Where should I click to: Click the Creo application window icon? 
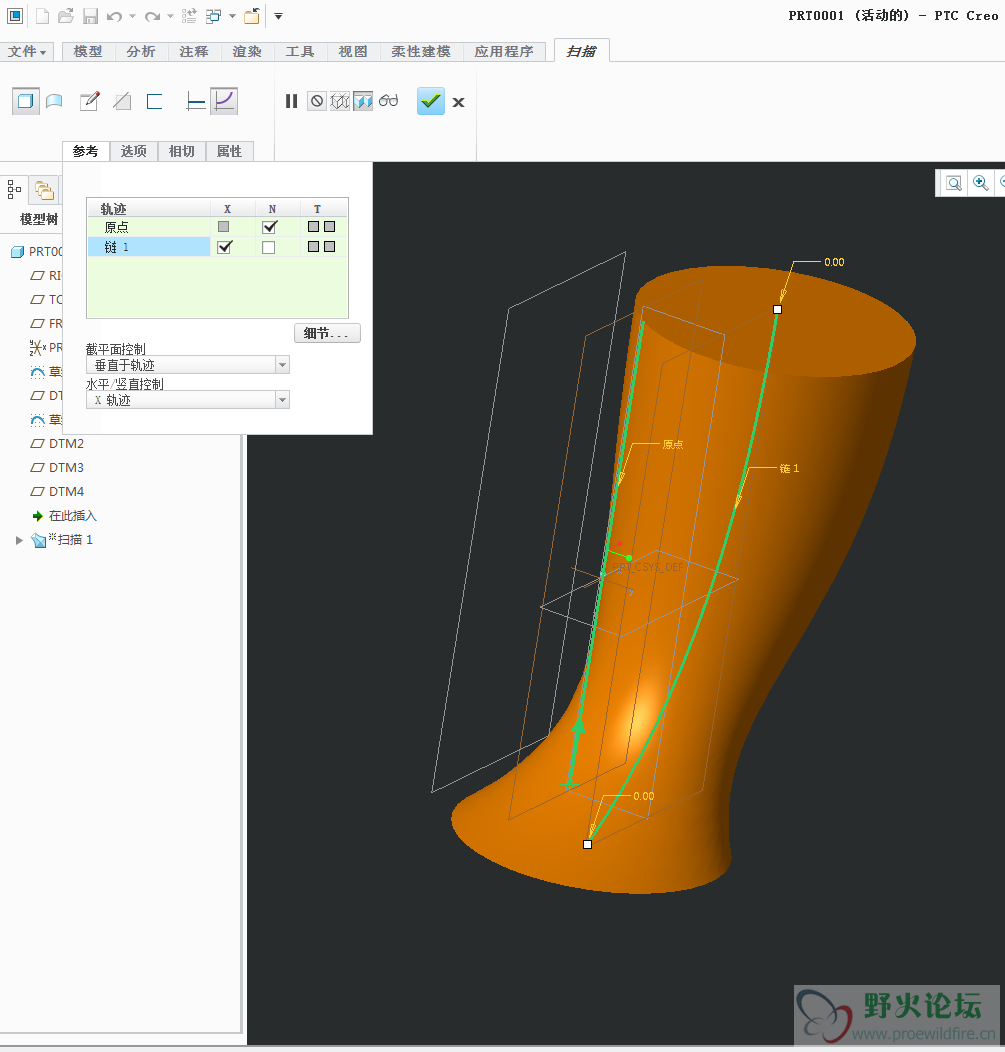click(15, 15)
